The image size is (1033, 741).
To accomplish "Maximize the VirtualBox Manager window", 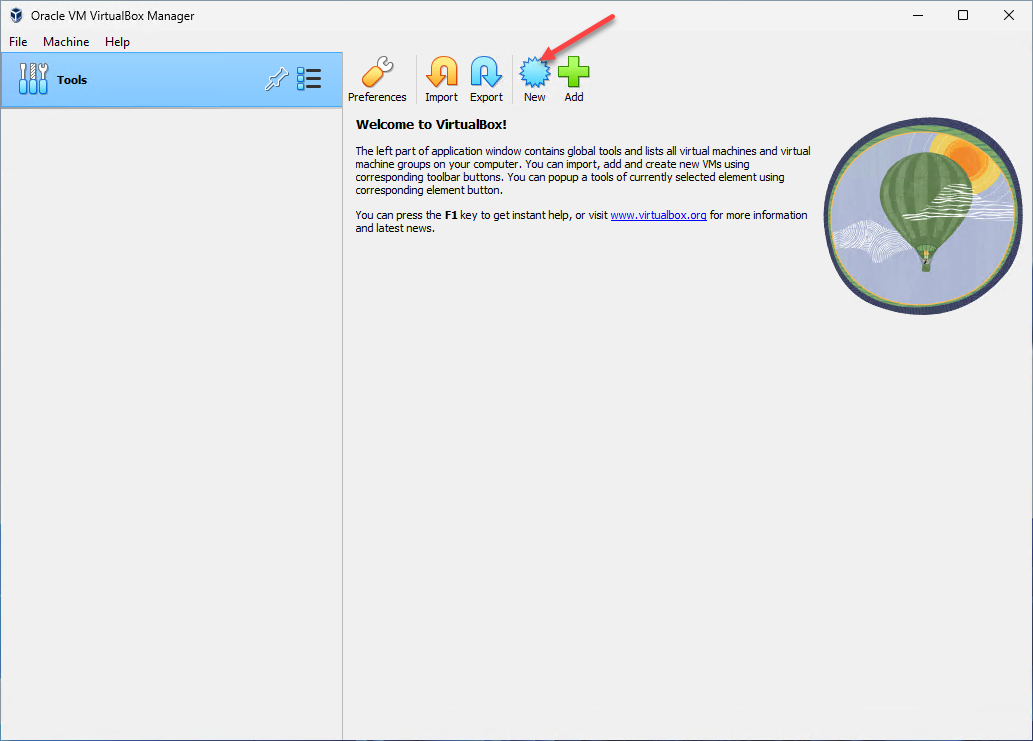I will pos(963,15).
